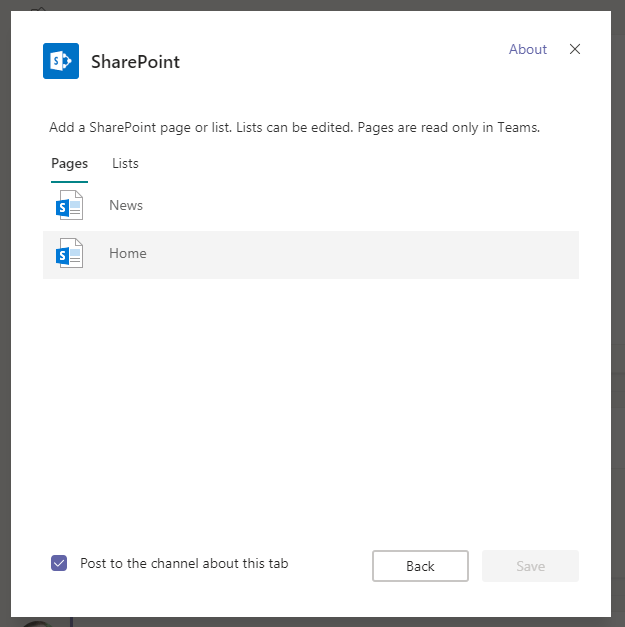Switch to the Pages tab
The width and height of the screenshot is (625, 627).
69,163
